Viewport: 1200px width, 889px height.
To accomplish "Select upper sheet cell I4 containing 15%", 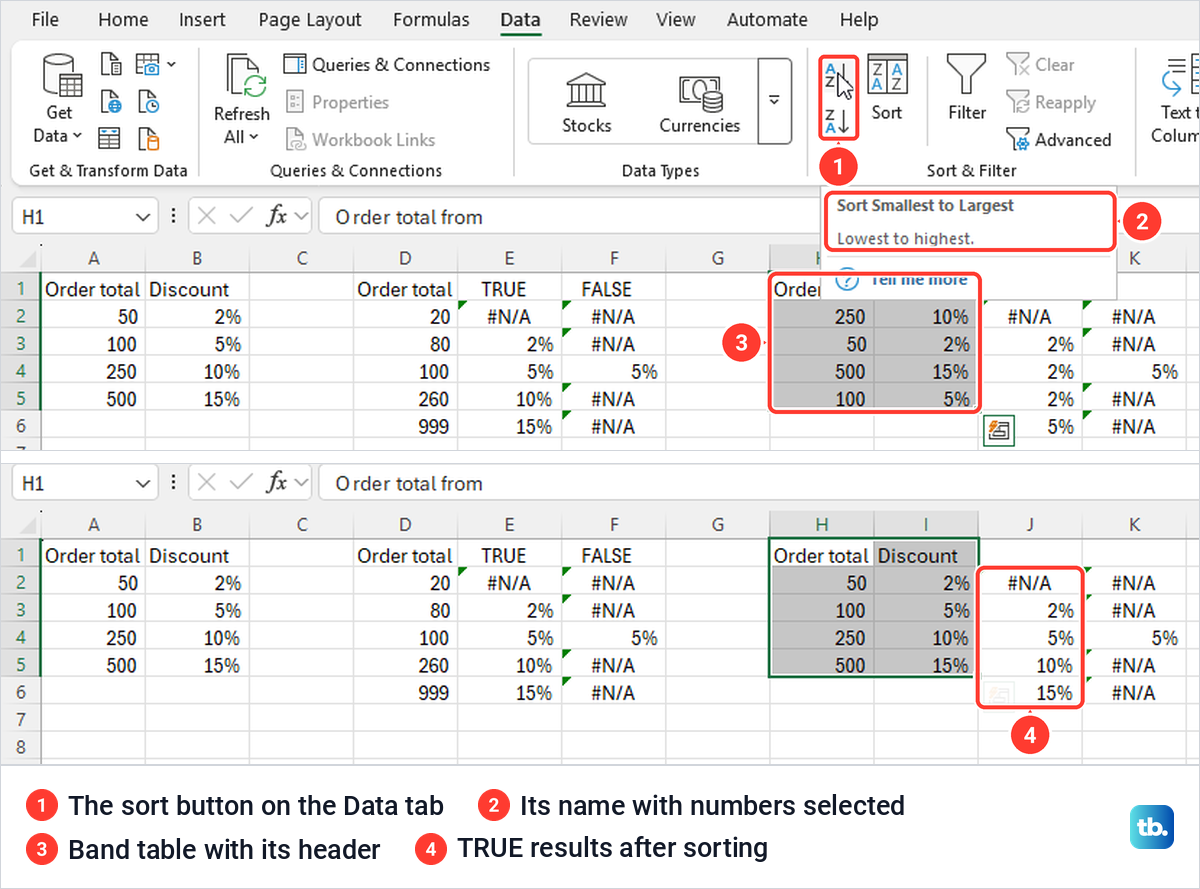I will [926, 372].
